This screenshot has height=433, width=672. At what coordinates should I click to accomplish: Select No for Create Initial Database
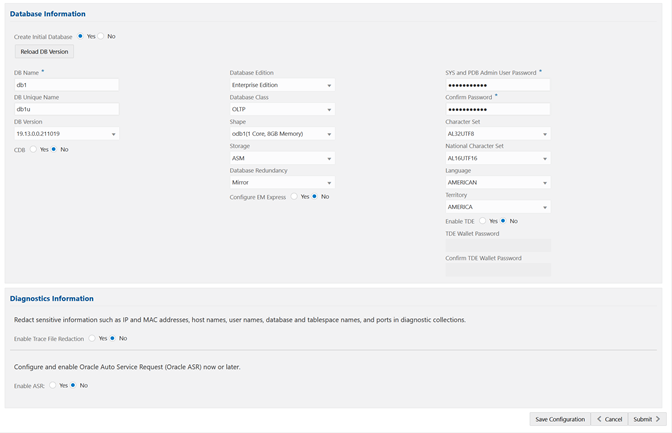pos(101,36)
